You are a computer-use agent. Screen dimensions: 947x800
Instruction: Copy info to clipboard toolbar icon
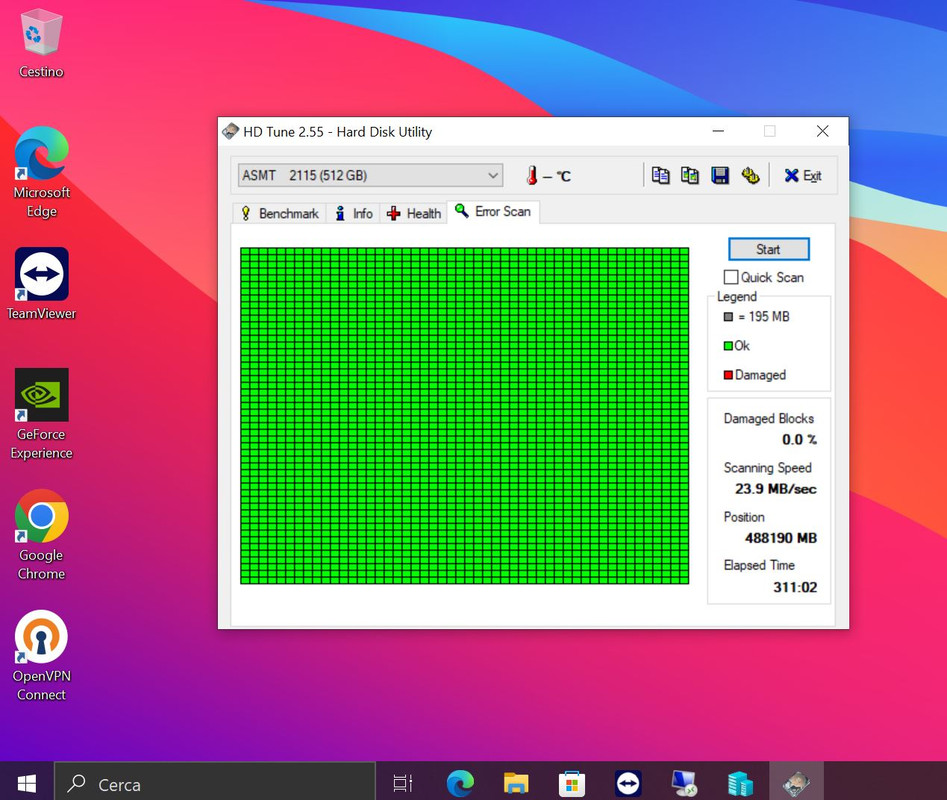pyautogui.click(x=660, y=176)
